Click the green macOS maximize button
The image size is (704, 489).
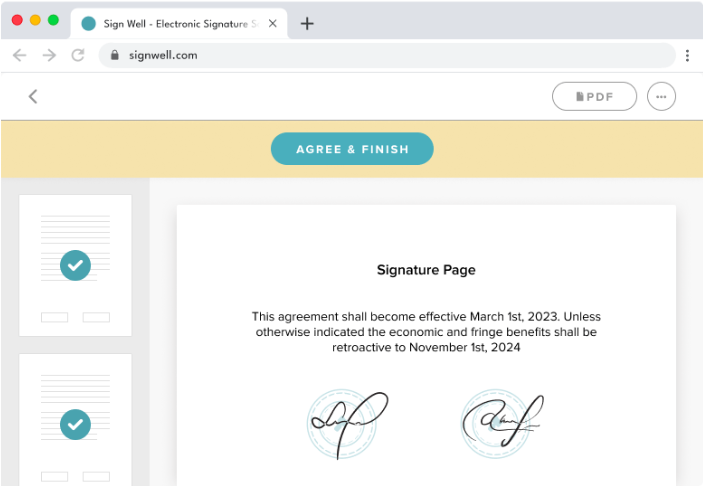click(x=53, y=20)
